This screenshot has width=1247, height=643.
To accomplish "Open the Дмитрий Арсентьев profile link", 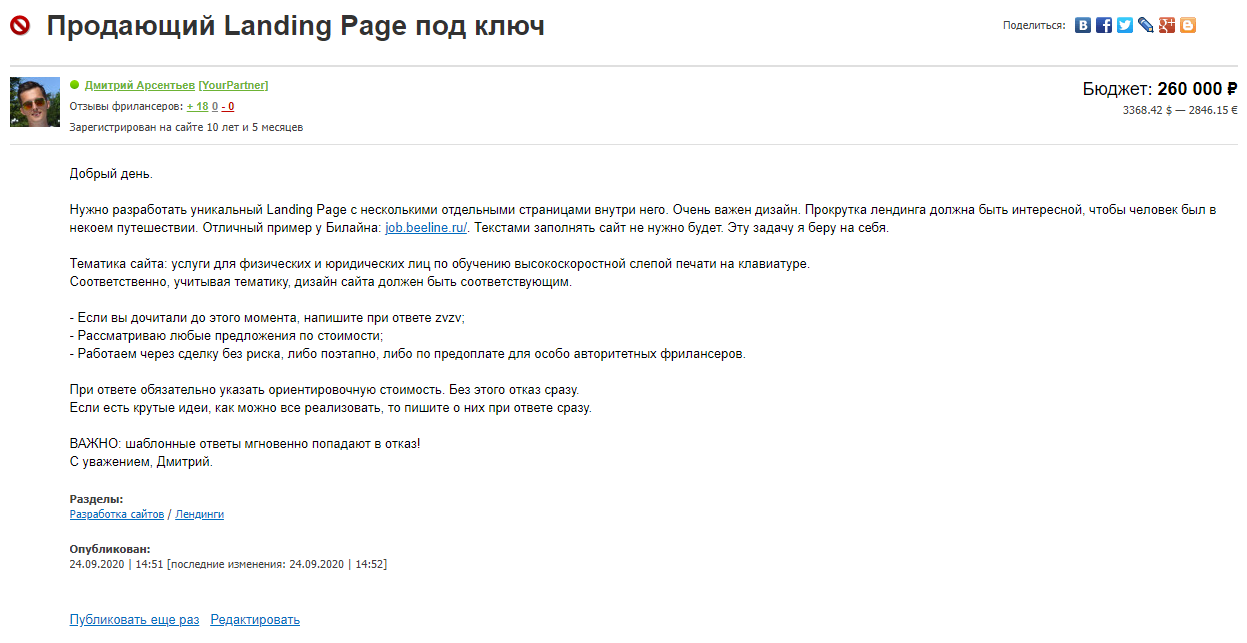I will (x=140, y=86).
